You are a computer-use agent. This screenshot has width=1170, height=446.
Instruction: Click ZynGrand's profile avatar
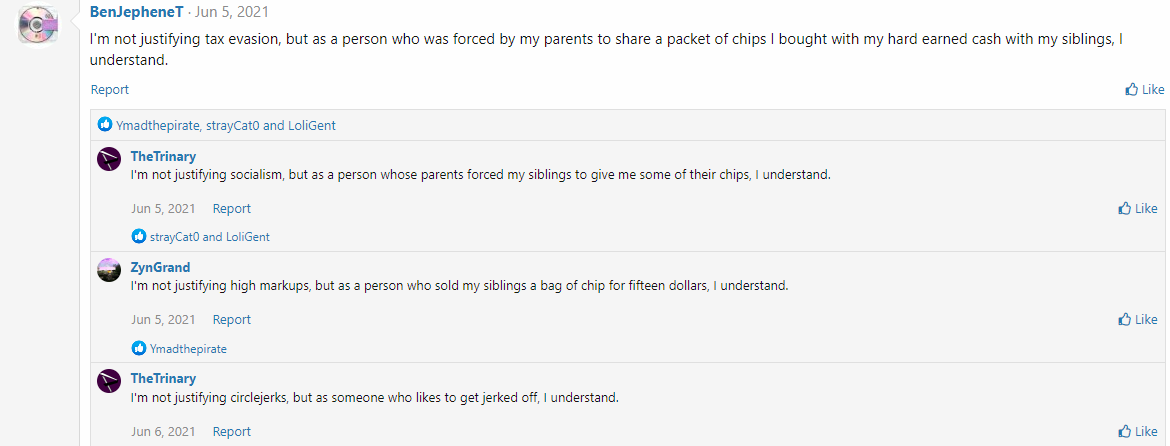click(x=110, y=271)
